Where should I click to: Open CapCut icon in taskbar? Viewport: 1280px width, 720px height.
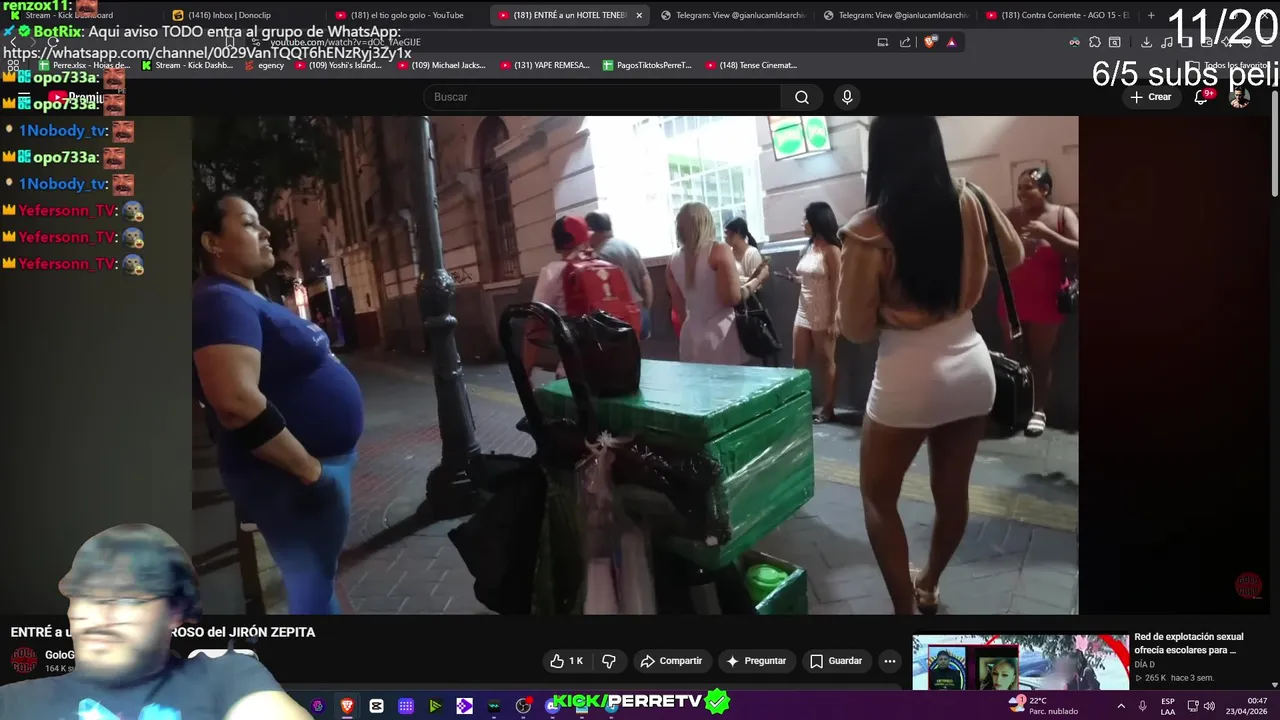376,706
